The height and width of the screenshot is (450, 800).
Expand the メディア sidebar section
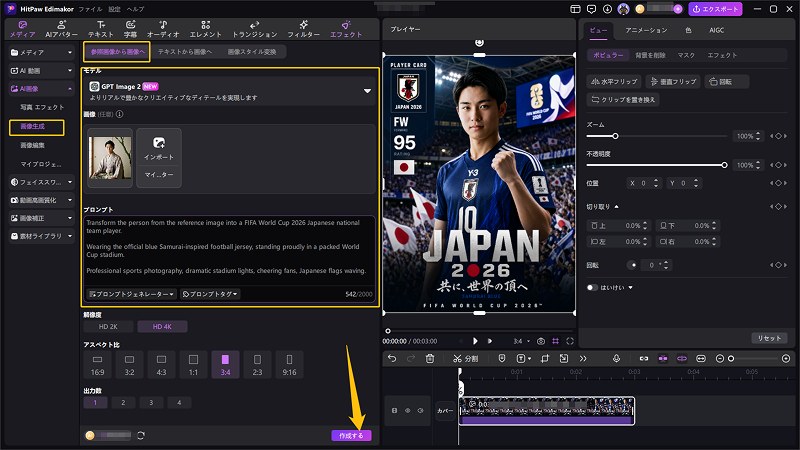[41, 53]
